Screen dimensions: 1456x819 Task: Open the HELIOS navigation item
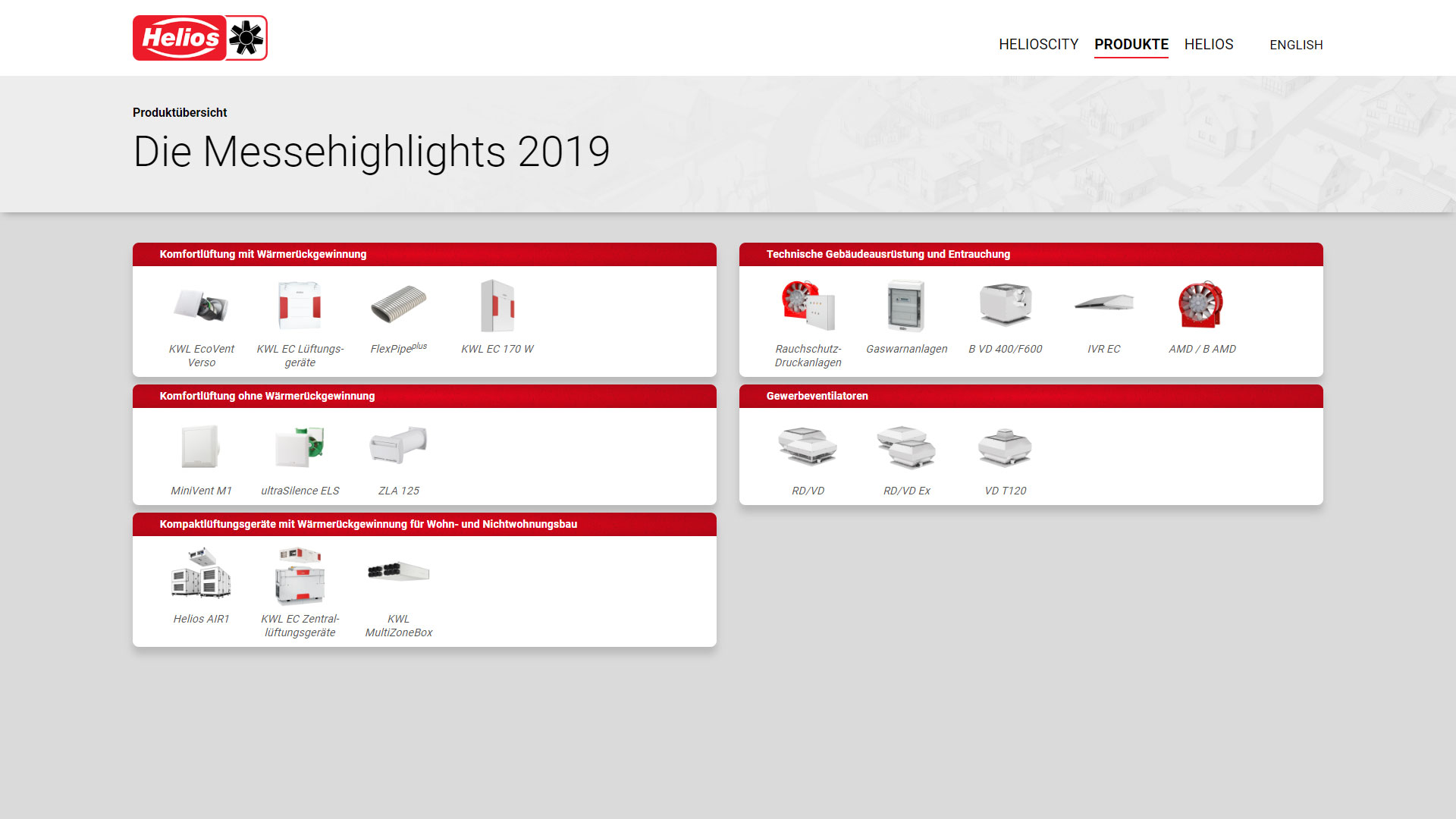coord(1208,45)
